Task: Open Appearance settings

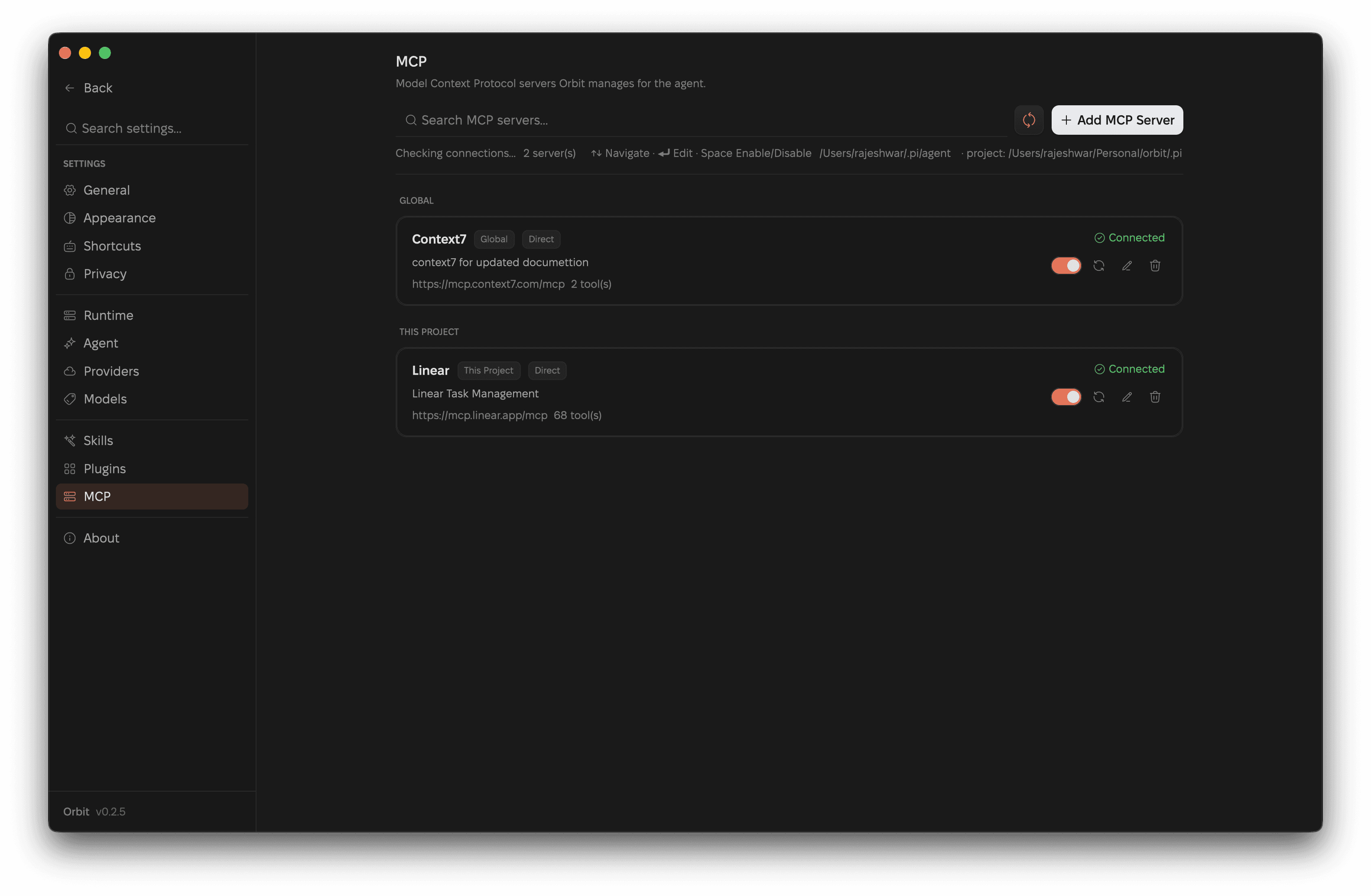Action: pos(152,218)
